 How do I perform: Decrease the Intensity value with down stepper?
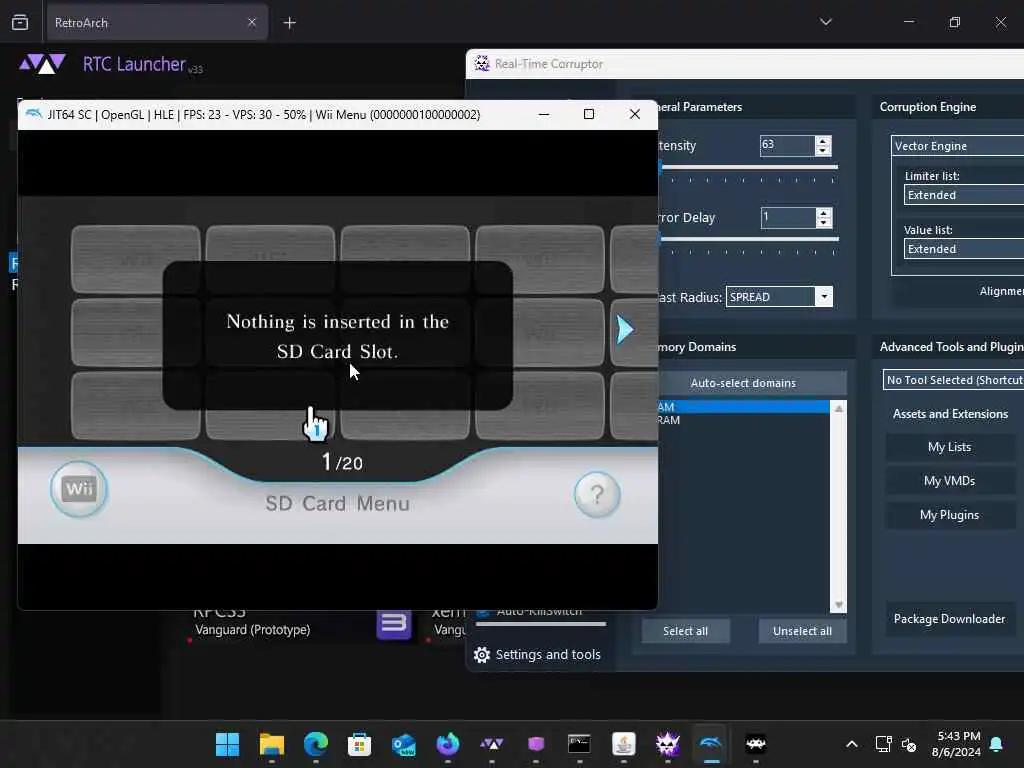[x=823, y=150]
